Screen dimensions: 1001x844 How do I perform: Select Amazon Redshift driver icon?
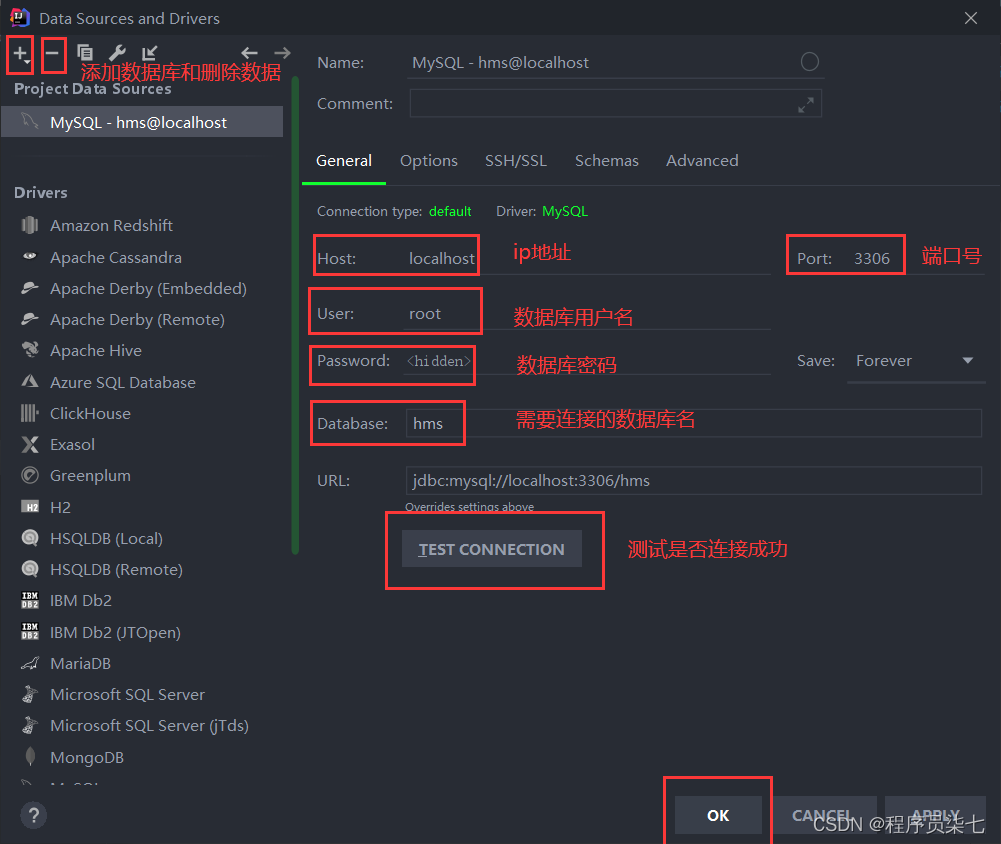(30, 225)
